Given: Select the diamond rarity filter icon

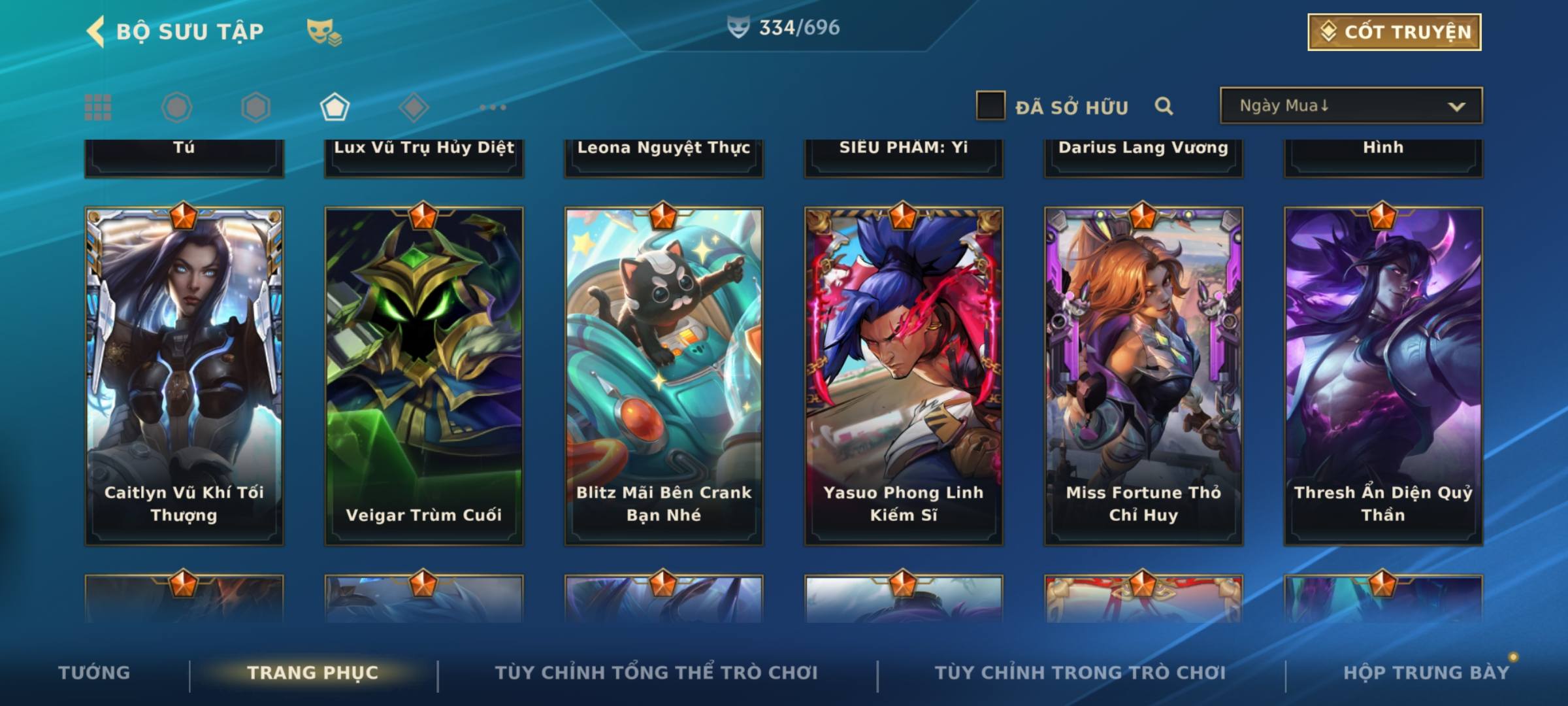Looking at the screenshot, I should click(414, 107).
